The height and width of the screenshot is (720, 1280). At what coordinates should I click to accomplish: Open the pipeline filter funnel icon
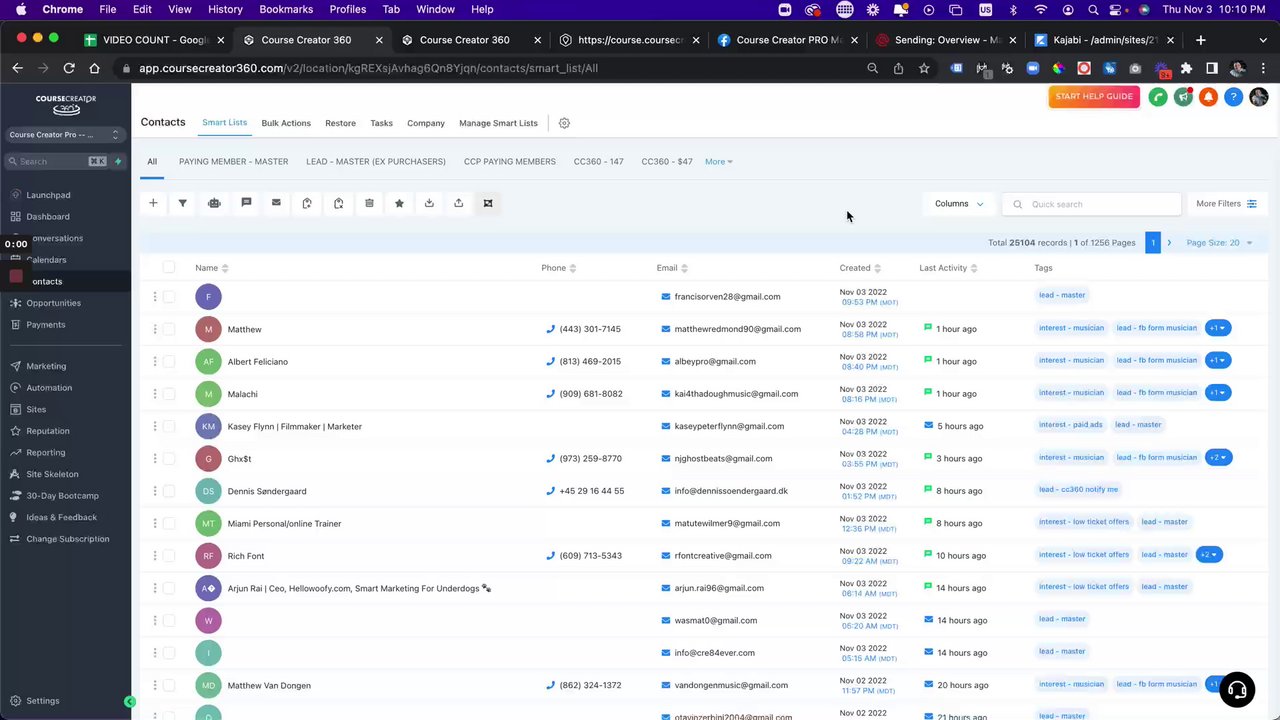183,203
